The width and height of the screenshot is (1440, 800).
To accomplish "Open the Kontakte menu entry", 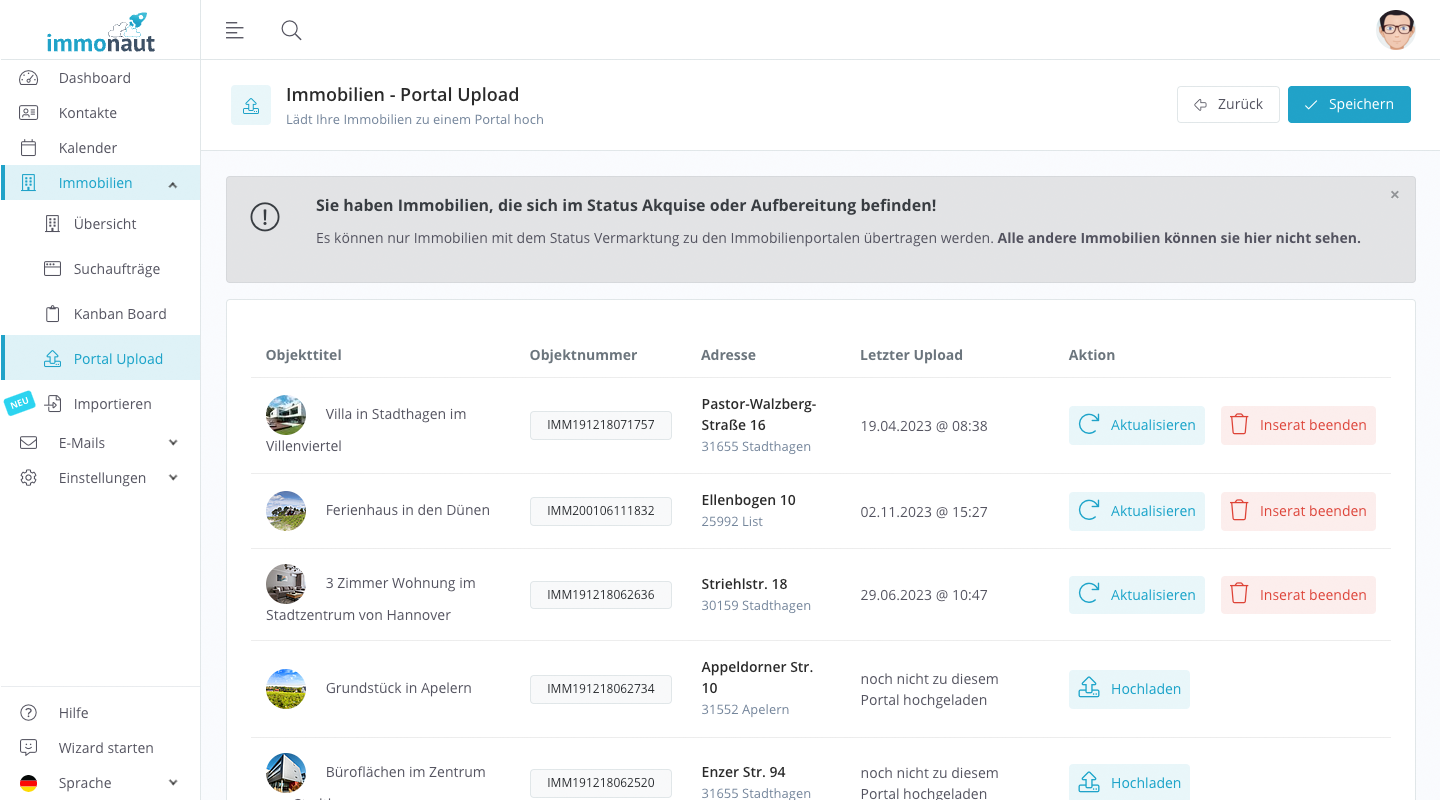I will coord(87,112).
